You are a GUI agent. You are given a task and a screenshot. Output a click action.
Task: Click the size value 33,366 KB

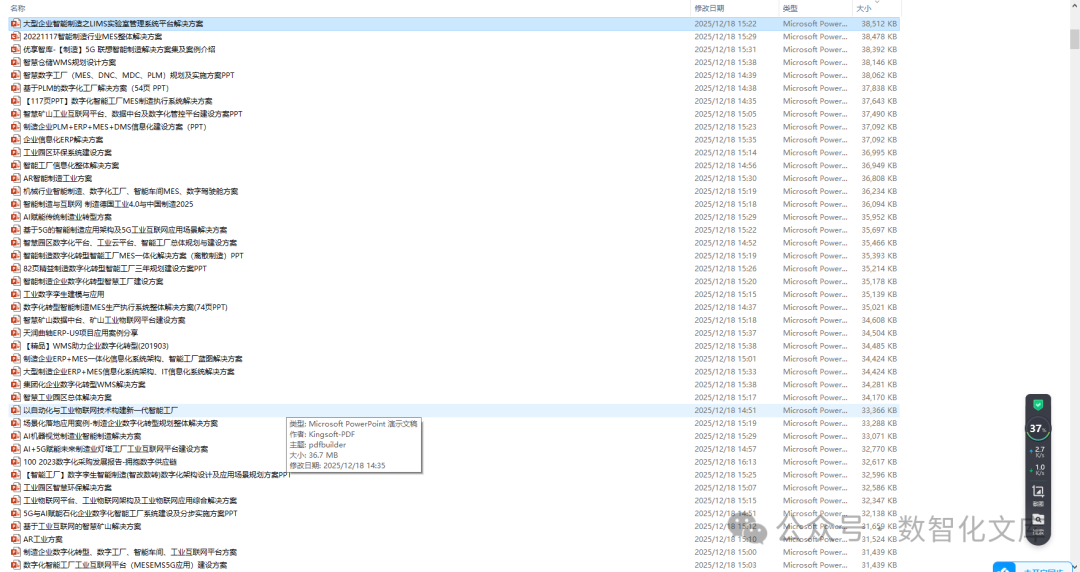[879, 410]
